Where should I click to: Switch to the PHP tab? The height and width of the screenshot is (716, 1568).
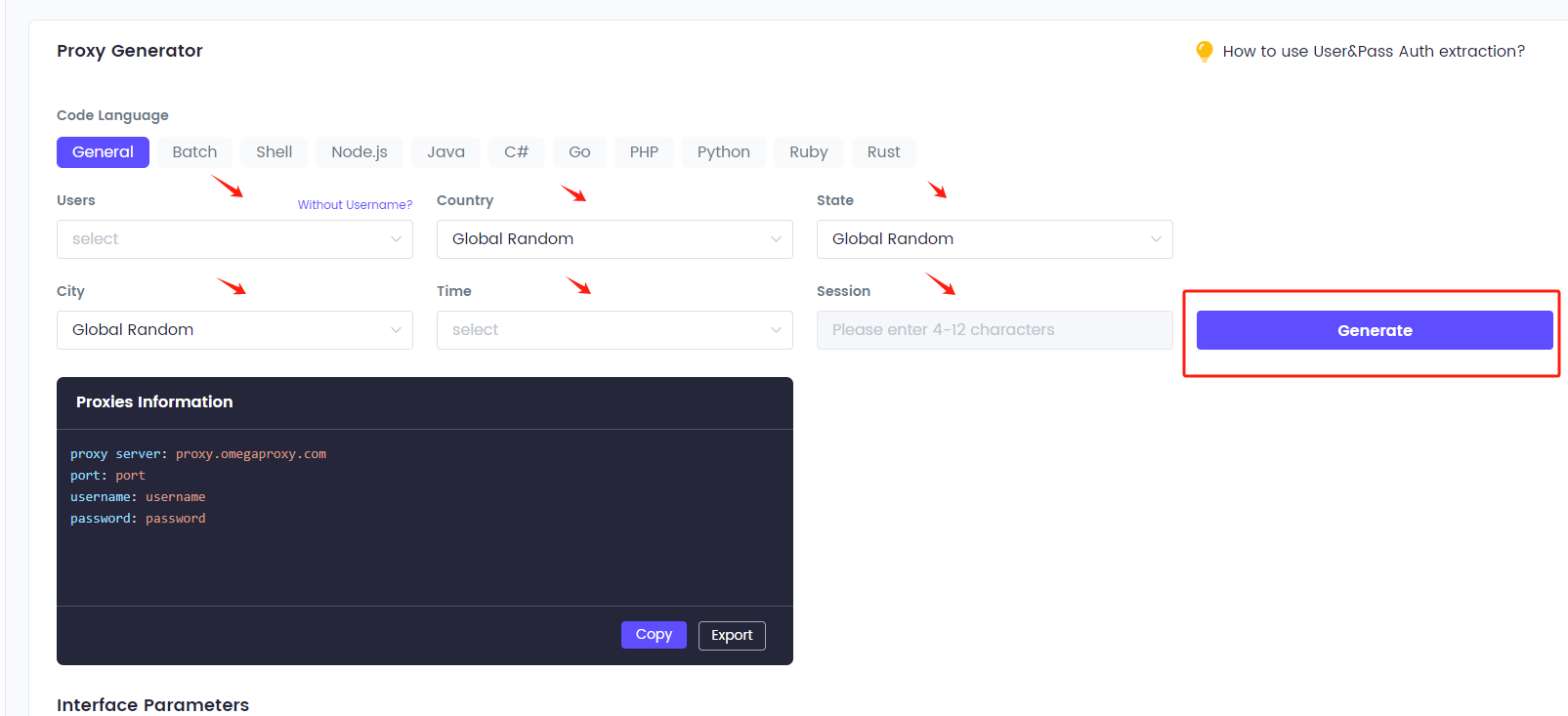click(x=644, y=152)
